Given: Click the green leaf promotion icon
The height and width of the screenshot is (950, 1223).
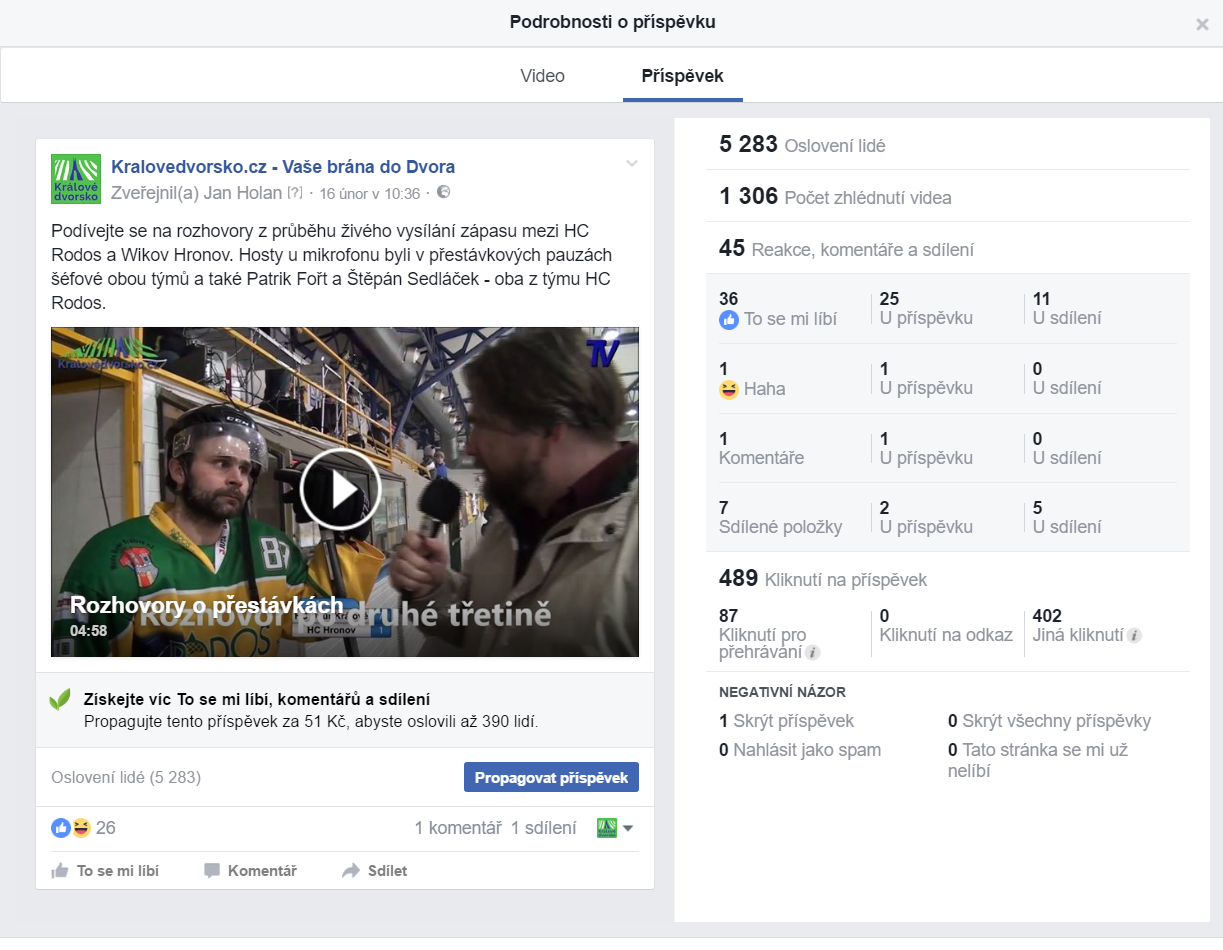Looking at the screenshot, I should [61, 701].
